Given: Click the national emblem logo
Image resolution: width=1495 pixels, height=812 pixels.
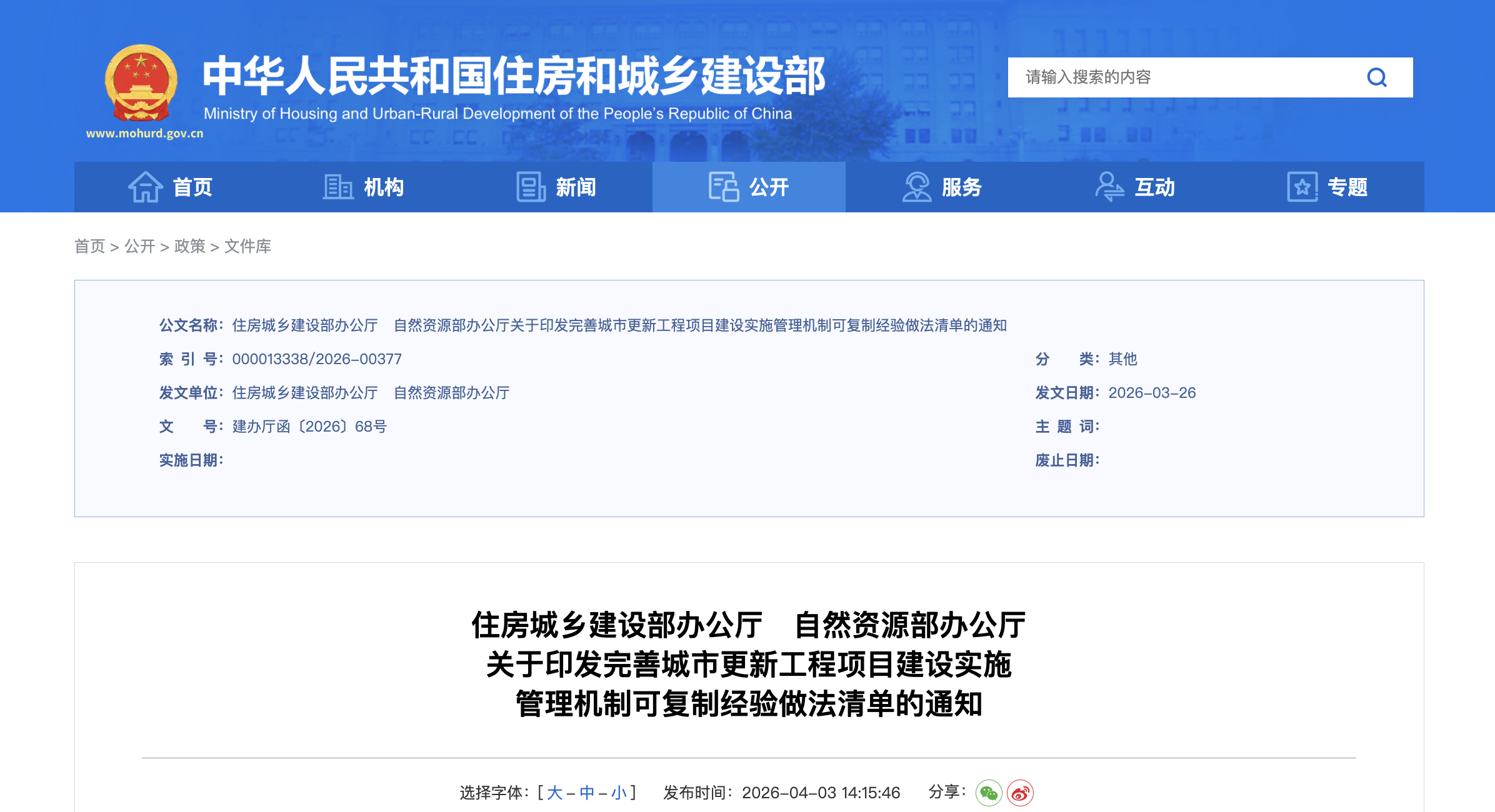Looking at the screenshot, I should [x=141, y=83].
